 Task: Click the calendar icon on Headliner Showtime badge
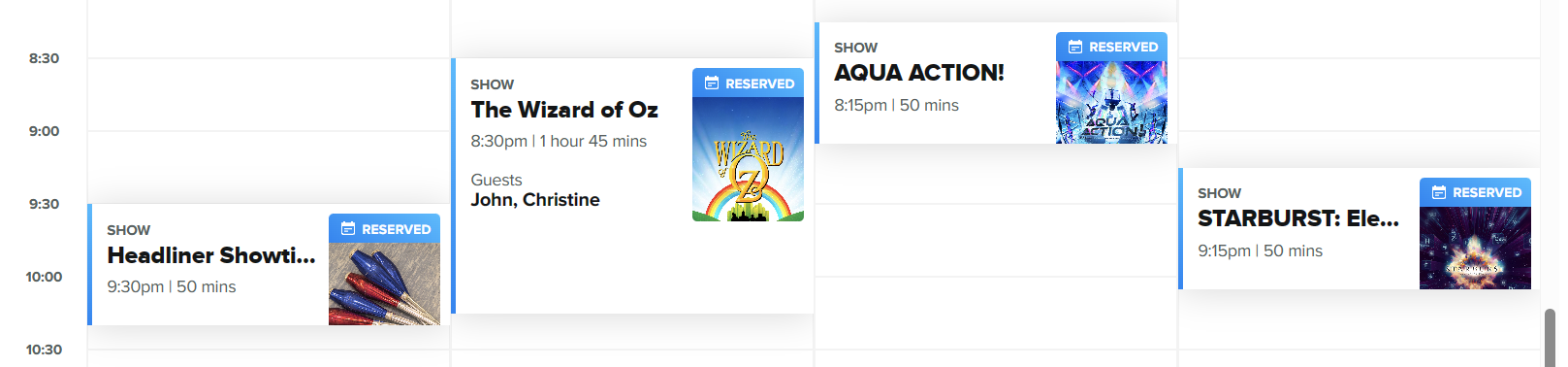click(x=347, y=229)
